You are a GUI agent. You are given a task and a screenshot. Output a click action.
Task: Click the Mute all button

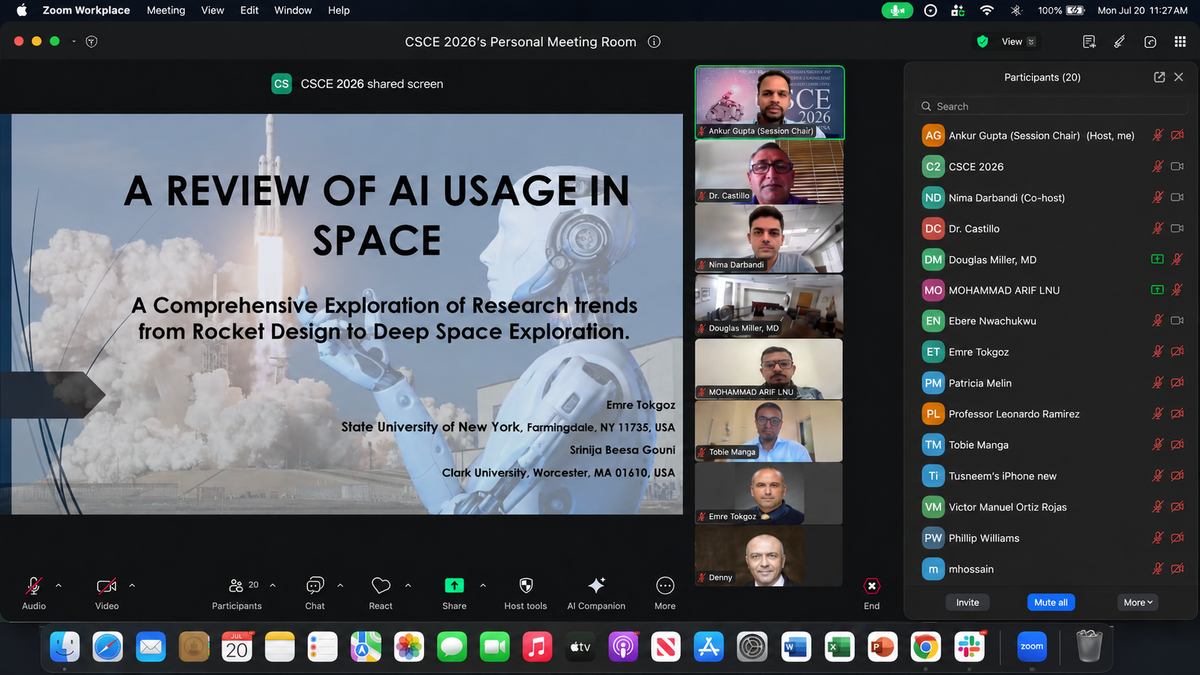click(1051, 602)
